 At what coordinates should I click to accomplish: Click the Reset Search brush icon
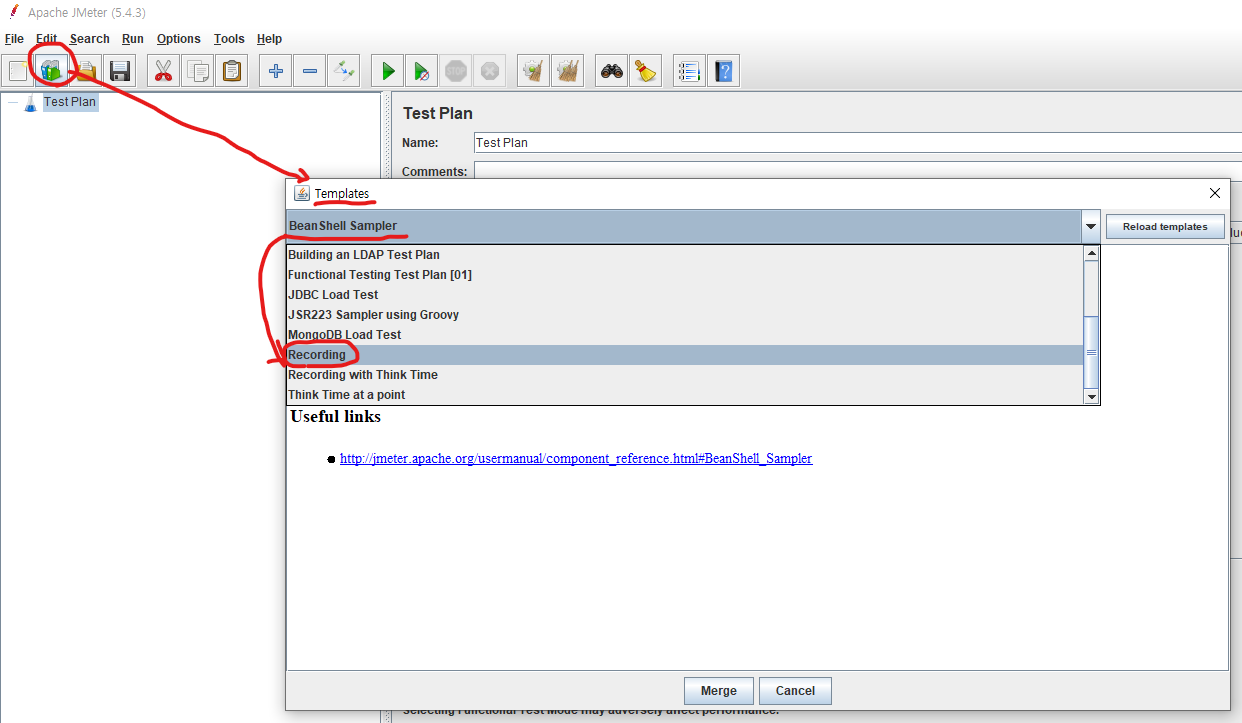[x=646, y=71]
